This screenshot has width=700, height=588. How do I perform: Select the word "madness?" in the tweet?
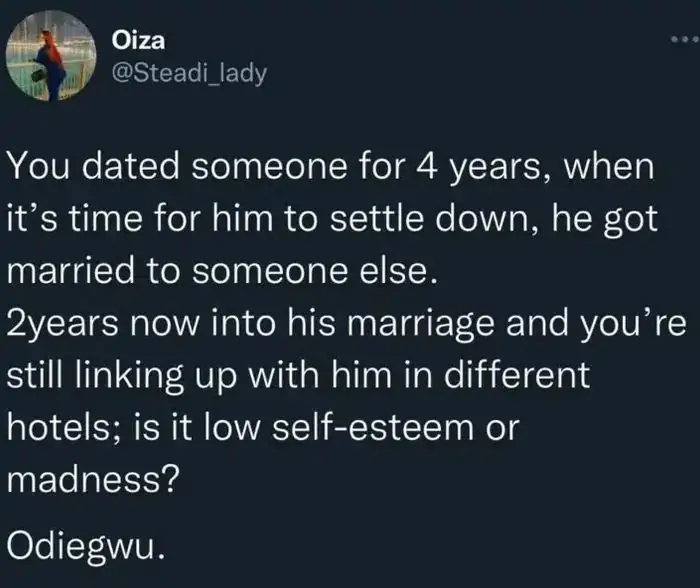tap(93, 477)
